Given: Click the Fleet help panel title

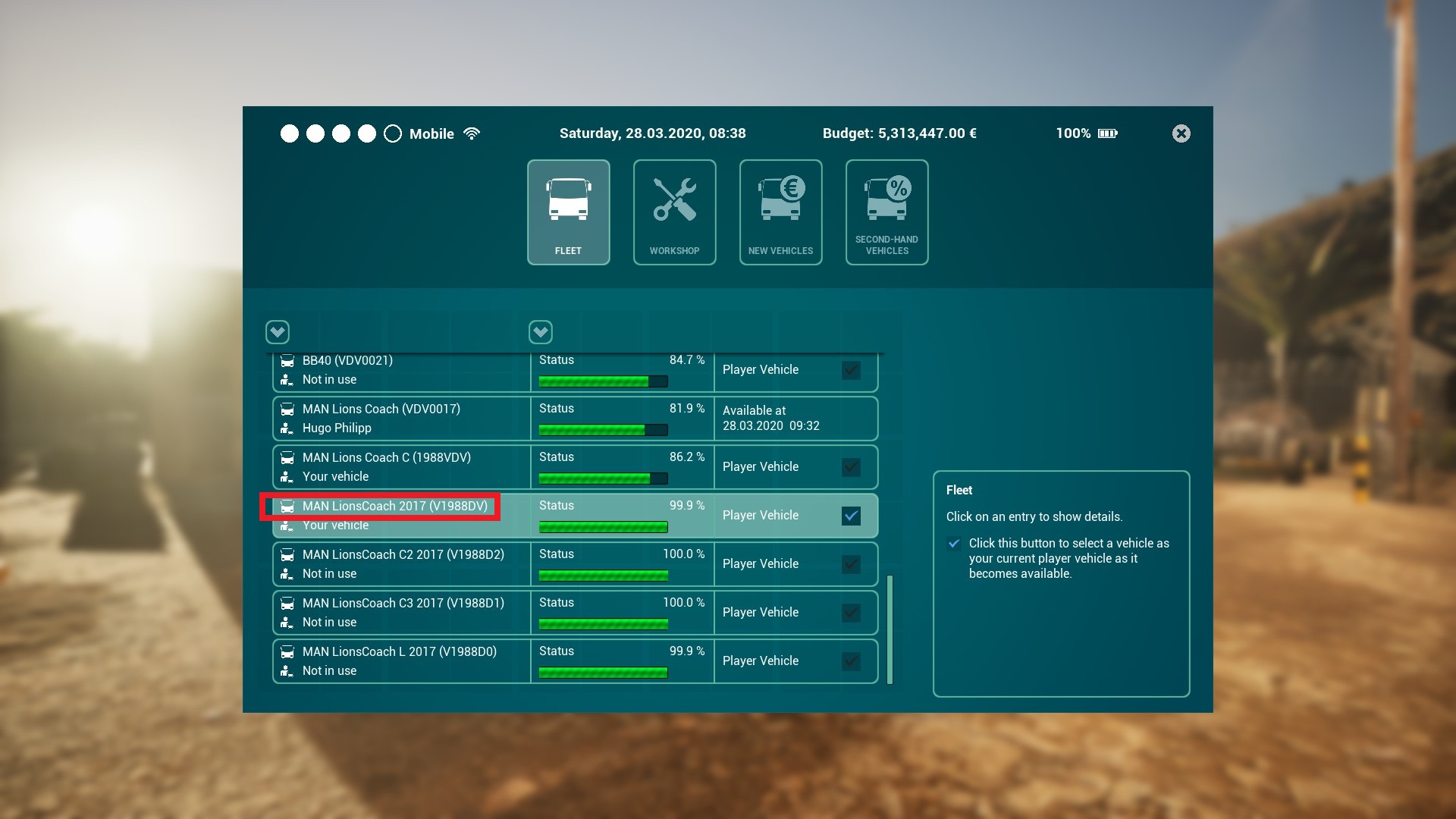Looking at the screenshot, I should pyautogui.click(x=959, y=490).
